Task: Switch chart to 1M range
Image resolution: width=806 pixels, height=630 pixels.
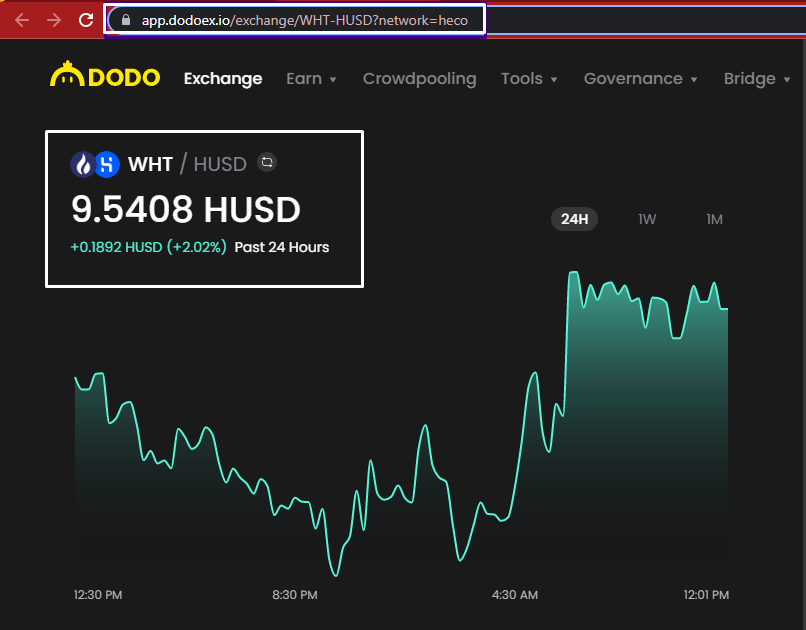Action: point(714,219)
